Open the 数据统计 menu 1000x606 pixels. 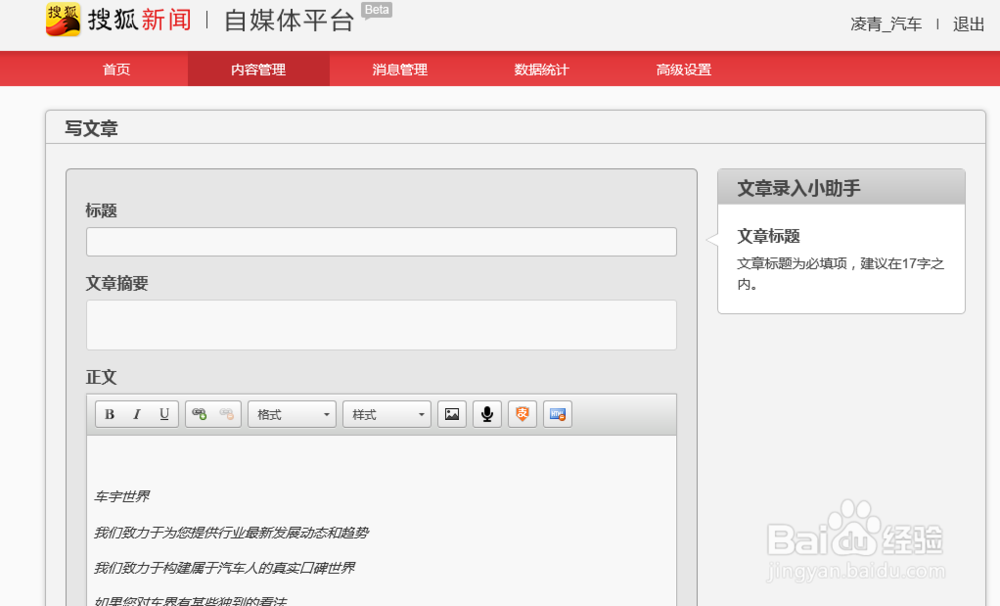point(539,69)
